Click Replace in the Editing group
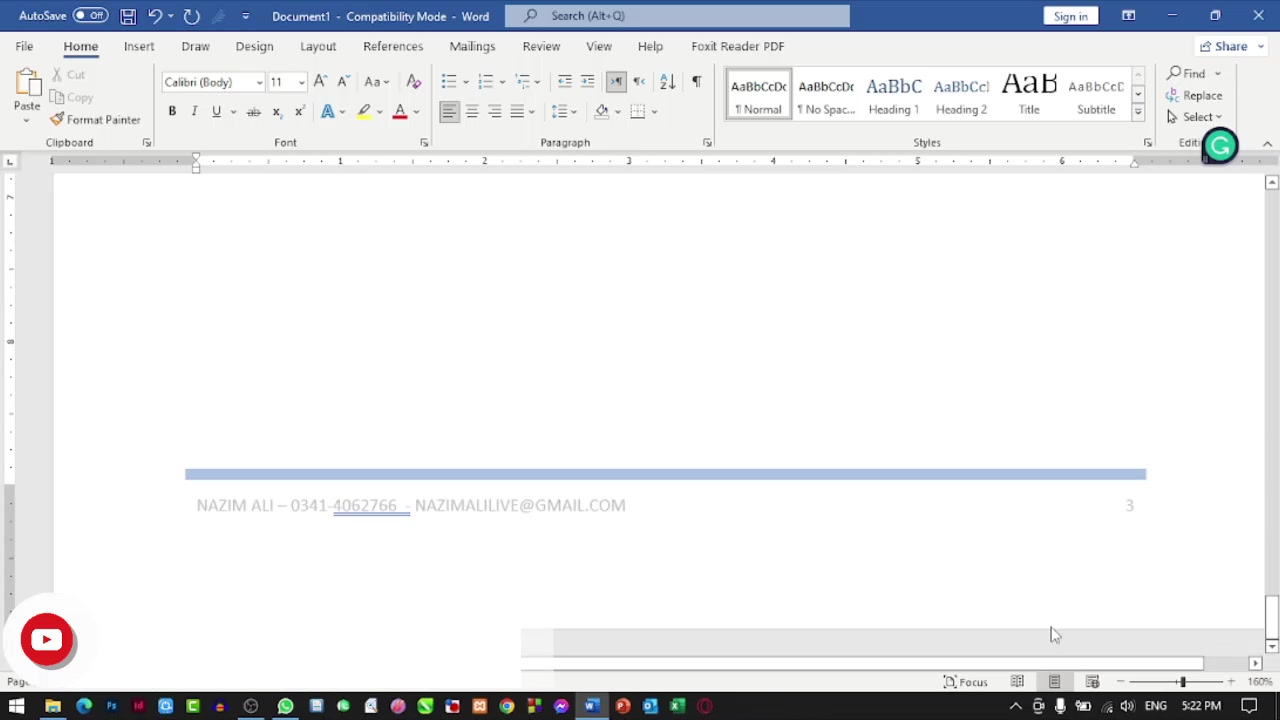1280x720 pixels. click(1194, 95)
